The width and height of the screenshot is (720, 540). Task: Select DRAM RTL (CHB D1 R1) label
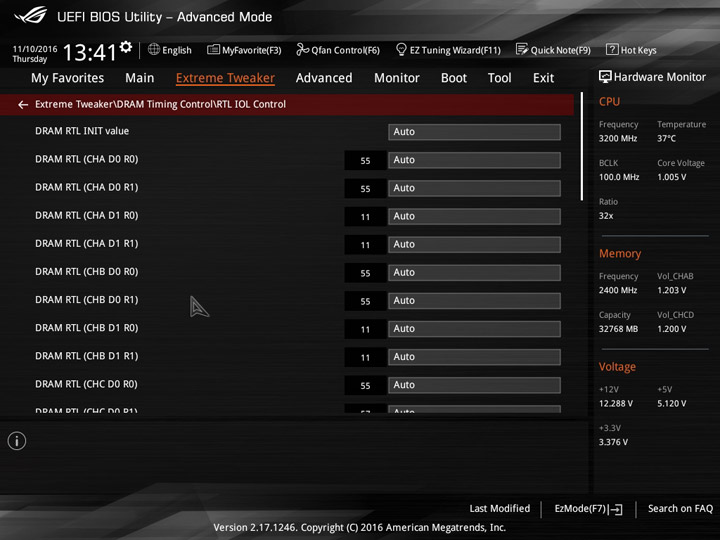tap(86, 356)
